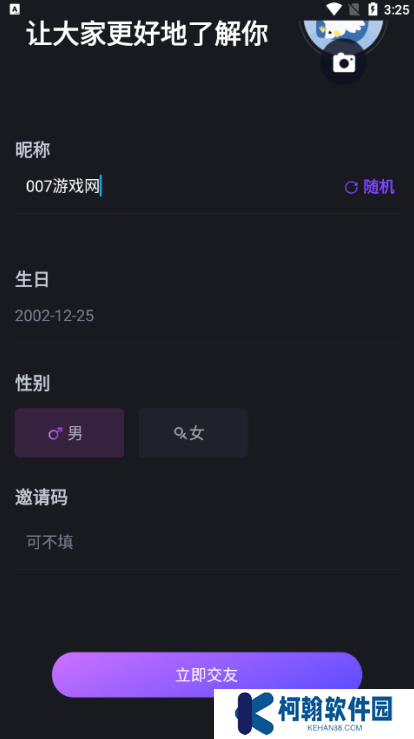Check the Wi-Fi icon in status bar
The width and height of the screenshot is (414, 739).
point(334,9)
